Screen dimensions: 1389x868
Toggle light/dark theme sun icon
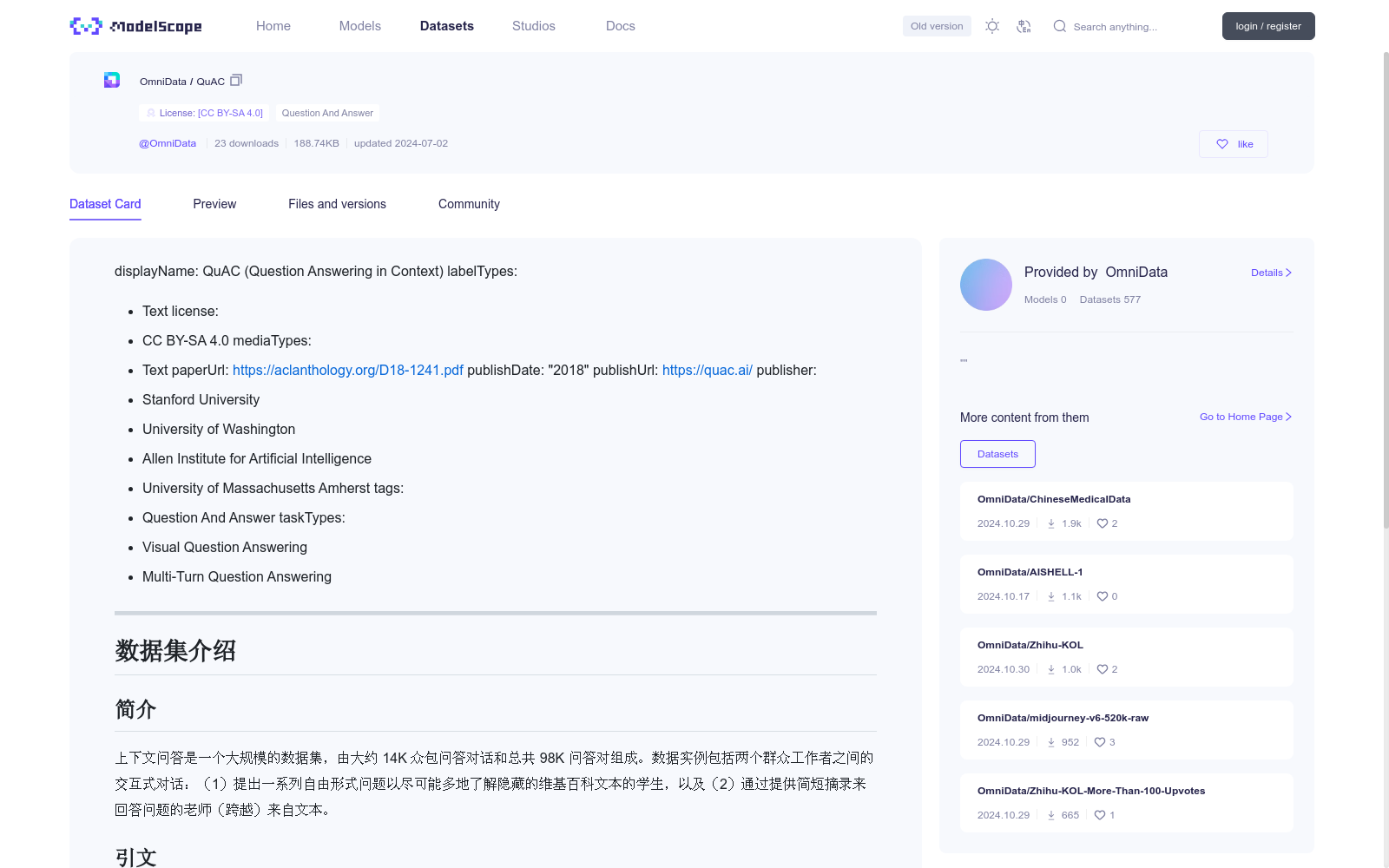point(992,26)
